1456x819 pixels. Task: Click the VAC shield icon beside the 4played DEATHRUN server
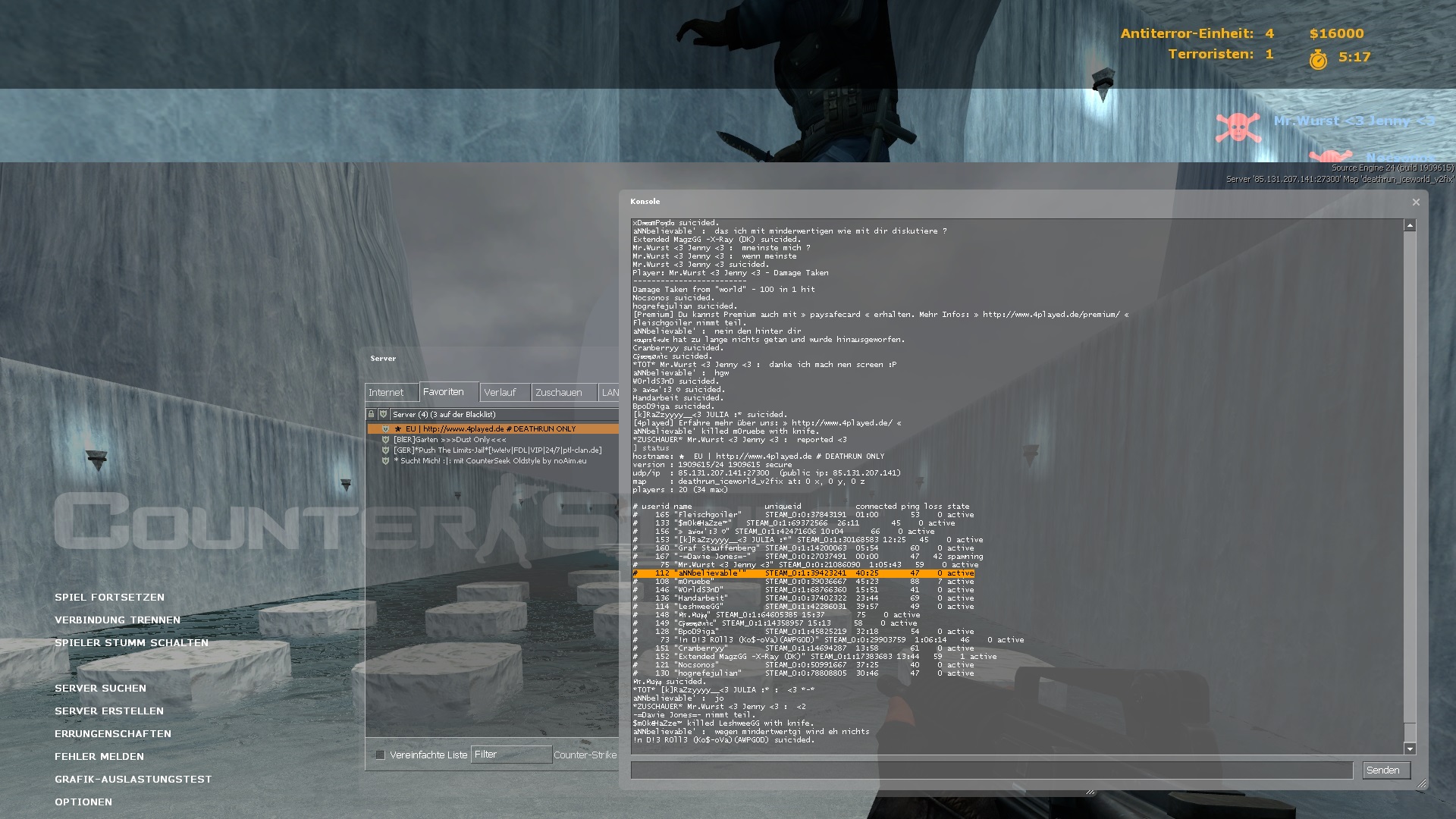[x=385, y=429]
